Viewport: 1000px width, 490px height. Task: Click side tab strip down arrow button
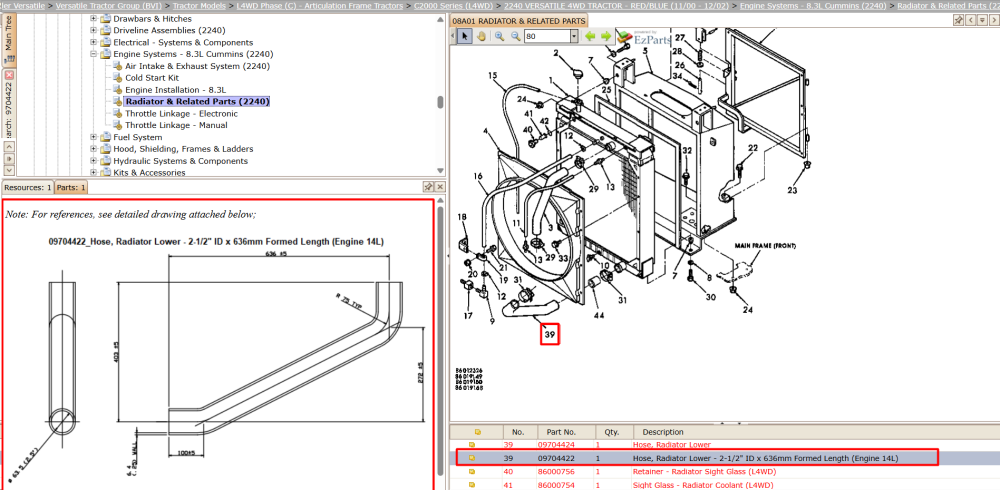9,170
